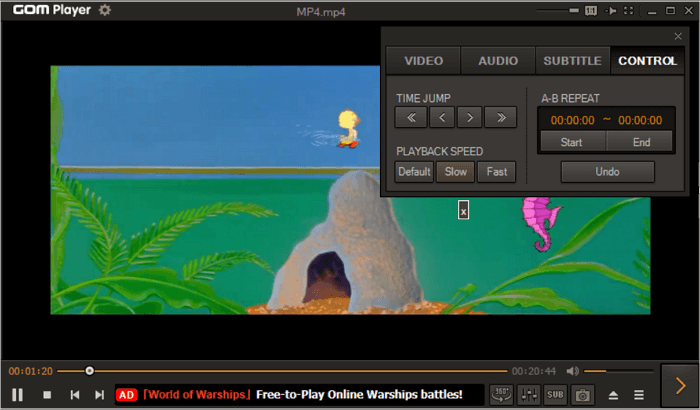Close the x overlay on video
Image resolution: width=700 pixels, height=410 pixels.
click(x=463, y=211)
